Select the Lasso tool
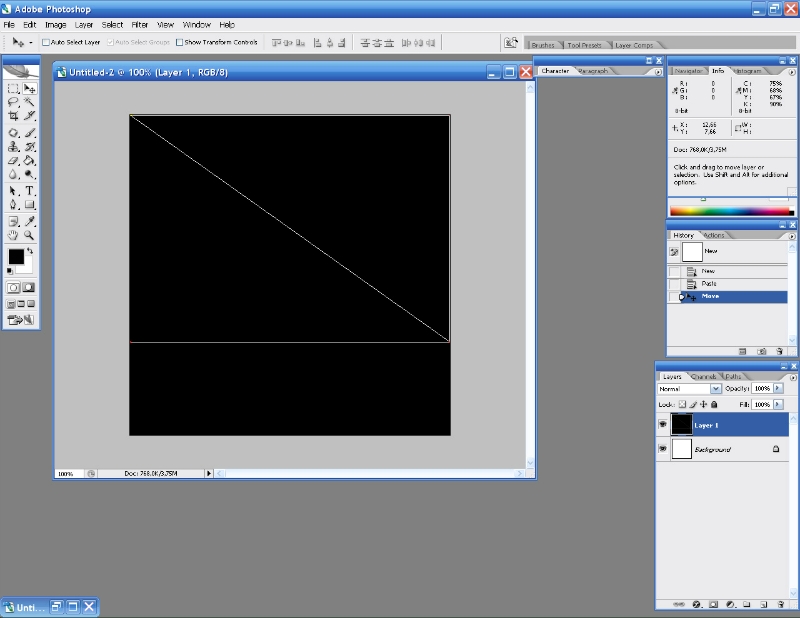The image size is (800, 618). [x=14, y=102]
